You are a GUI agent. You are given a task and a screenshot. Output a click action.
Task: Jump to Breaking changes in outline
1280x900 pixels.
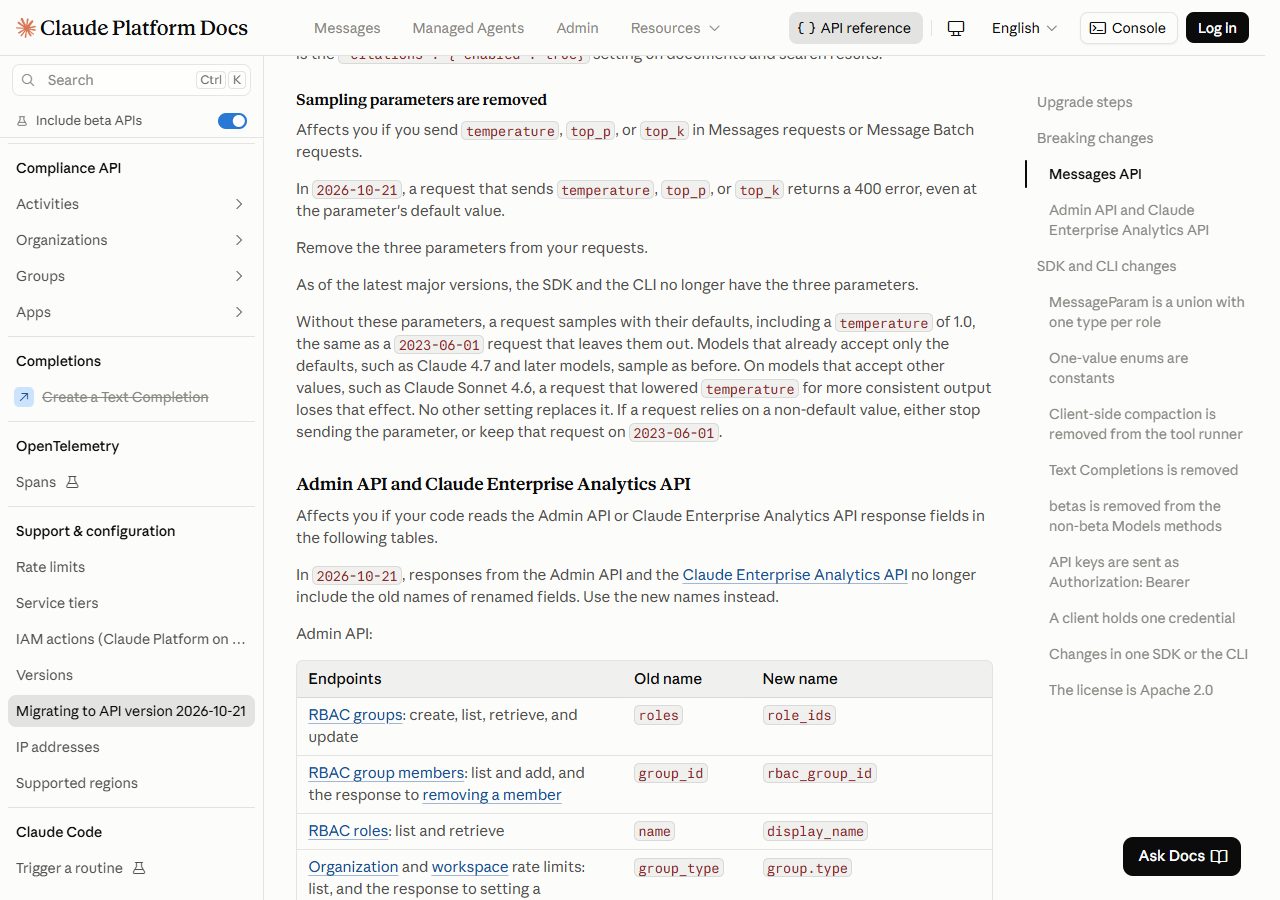[1095, 138]
